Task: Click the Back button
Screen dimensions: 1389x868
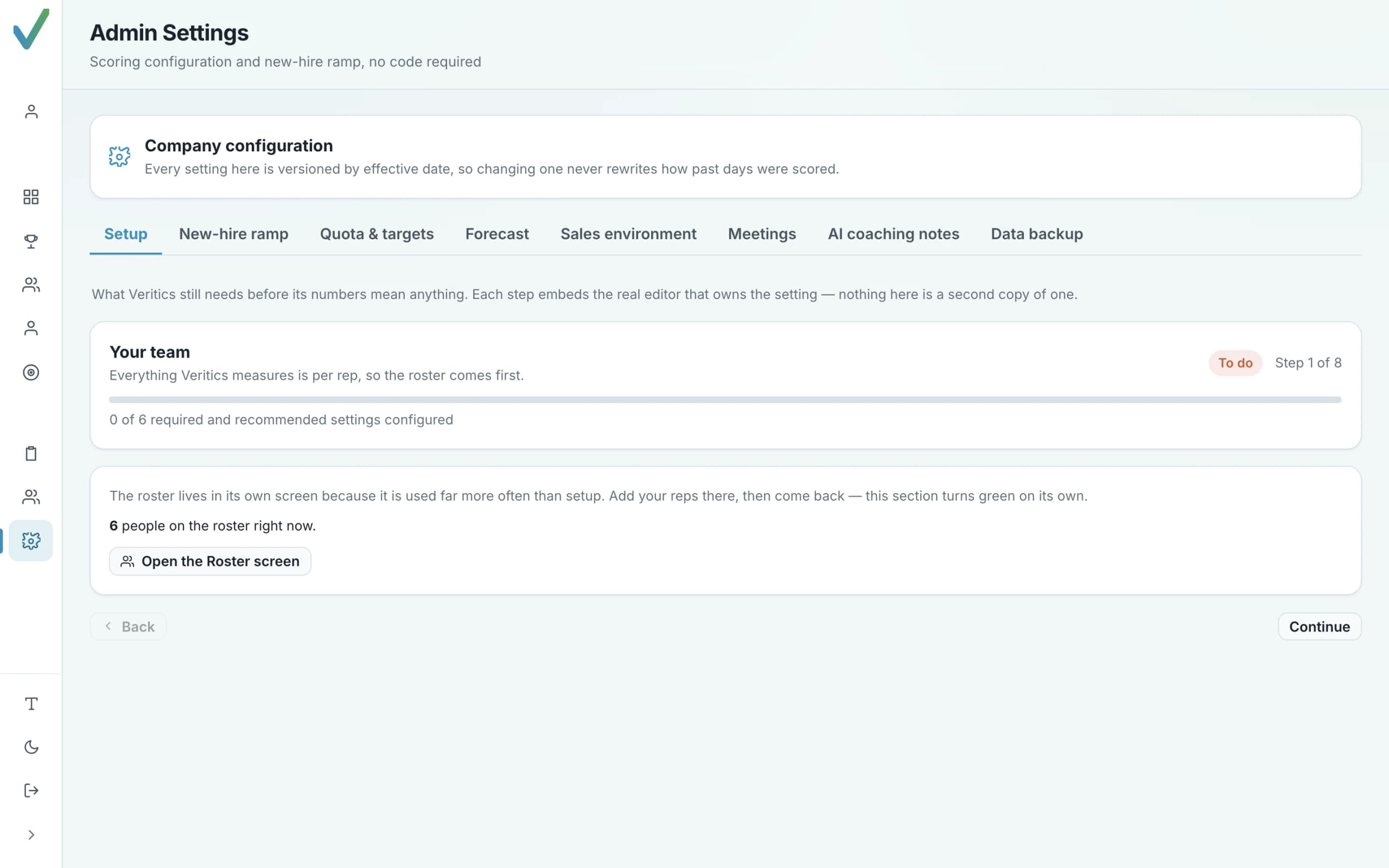Action: click(x=129, y=626)
